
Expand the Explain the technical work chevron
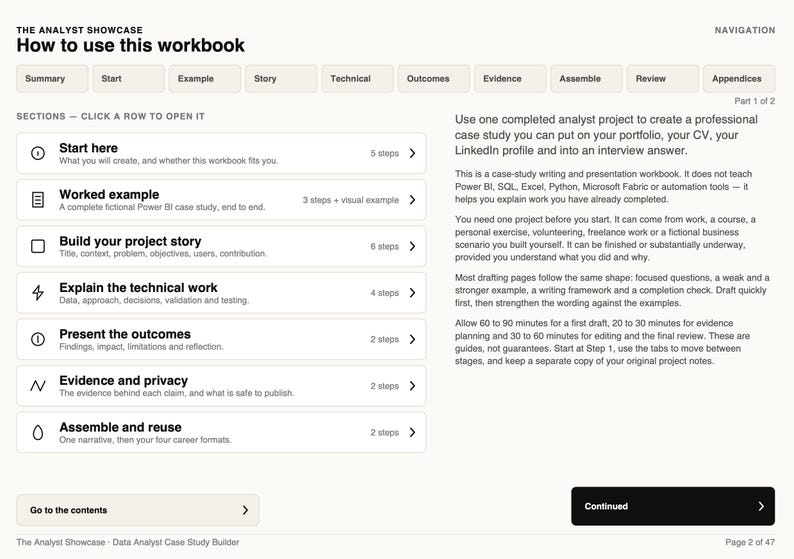[x=412, y=293]
